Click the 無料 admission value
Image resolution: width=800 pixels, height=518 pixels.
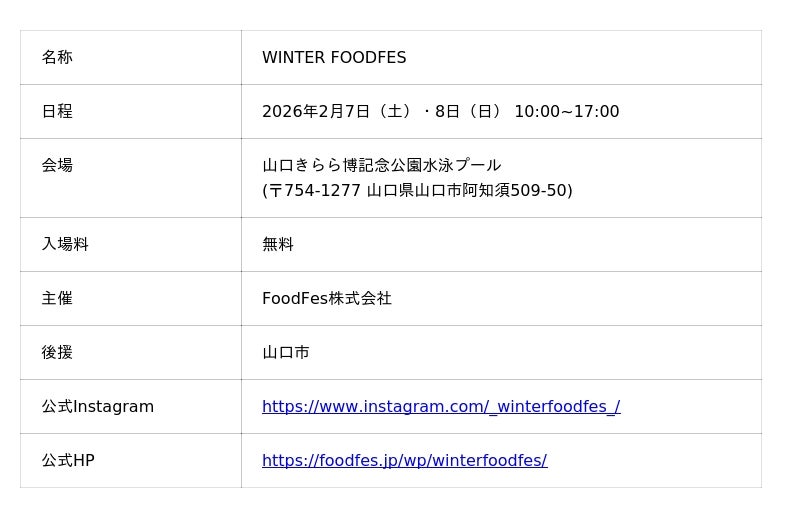278,244
